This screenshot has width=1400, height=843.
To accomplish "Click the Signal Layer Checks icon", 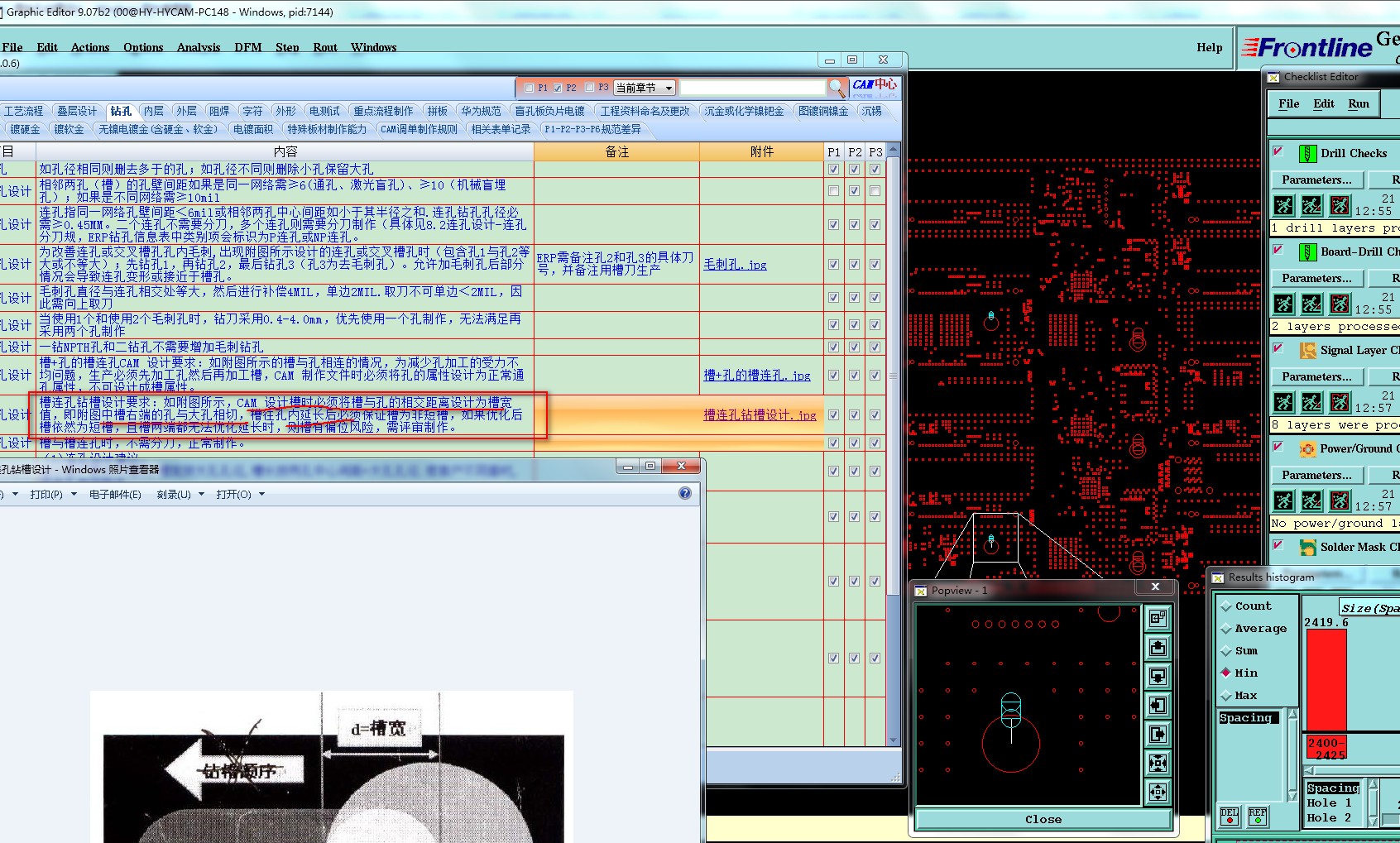I will (1307, 350).
